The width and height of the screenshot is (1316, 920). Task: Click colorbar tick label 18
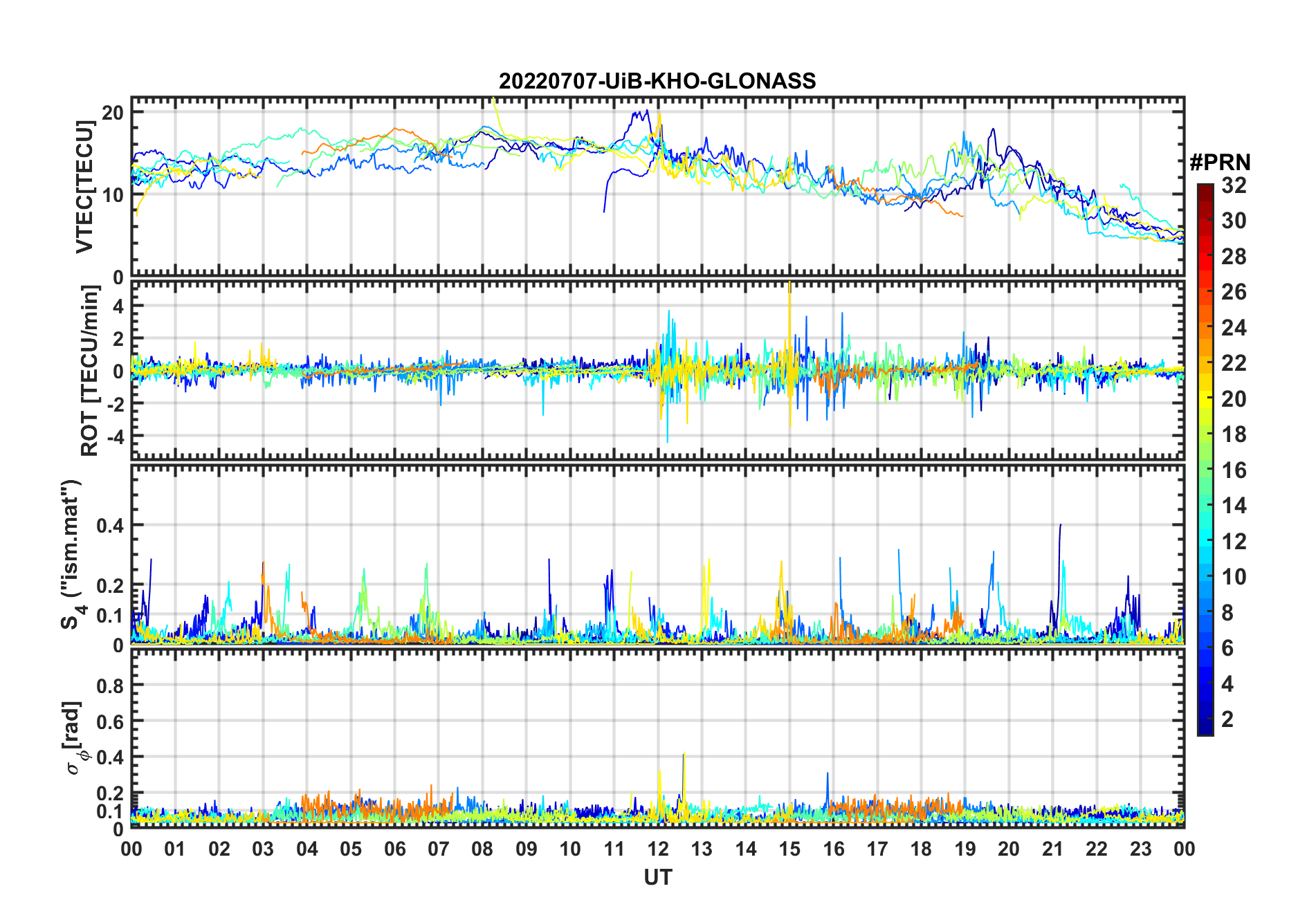click(x=1234, y=434)
